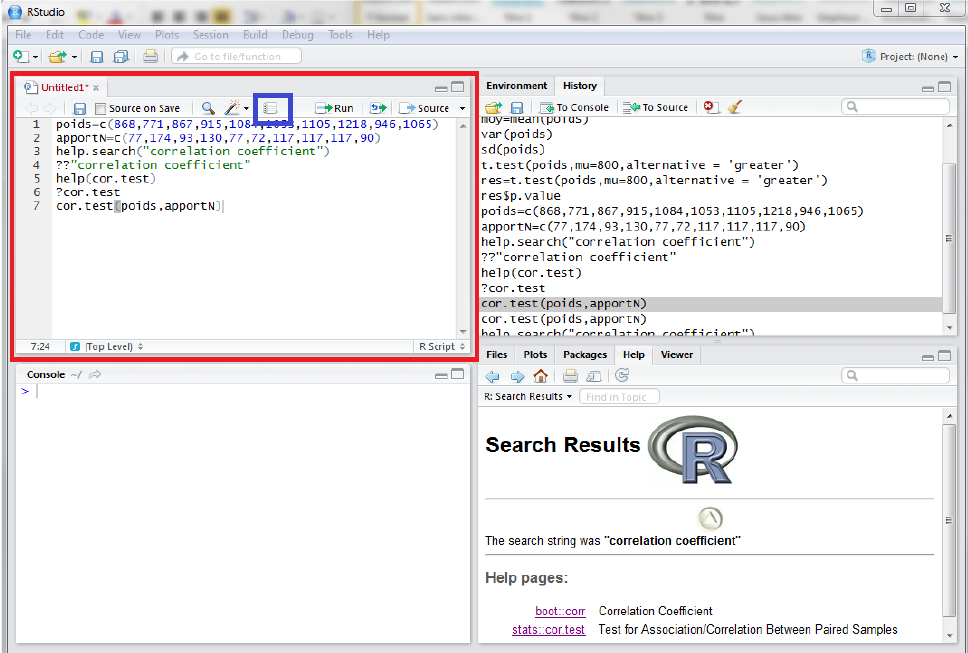Enable the Source on Save checkbox
The width and height of the screenshot is (968, 653).
[100, 109]
